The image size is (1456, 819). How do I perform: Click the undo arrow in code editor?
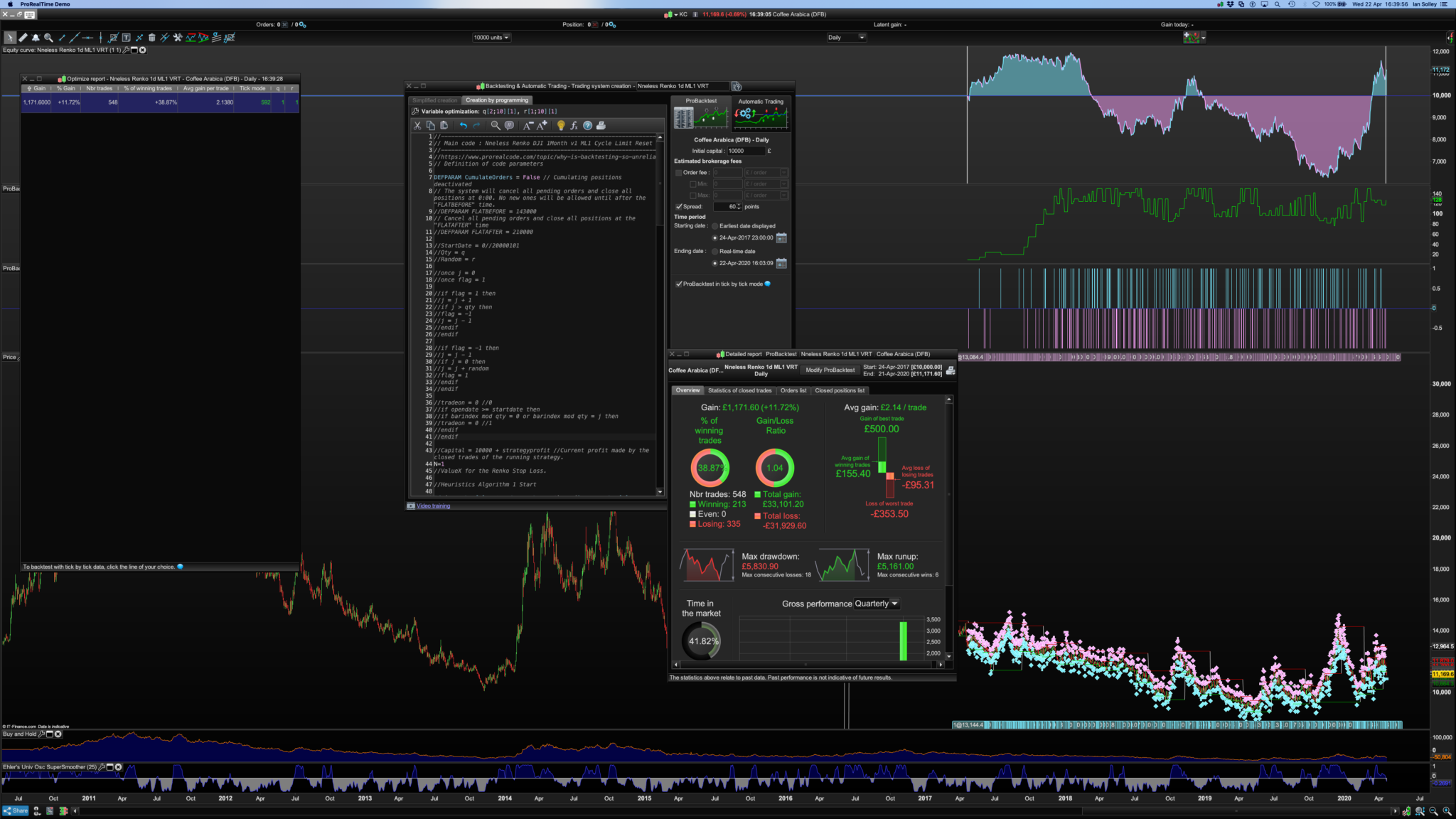(x=463, y=125)
